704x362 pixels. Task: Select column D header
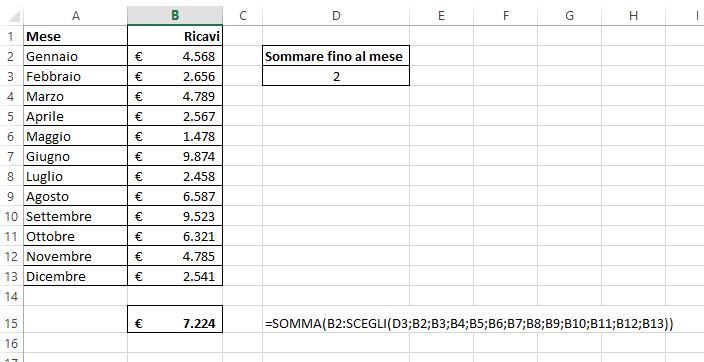coord(336,15)
